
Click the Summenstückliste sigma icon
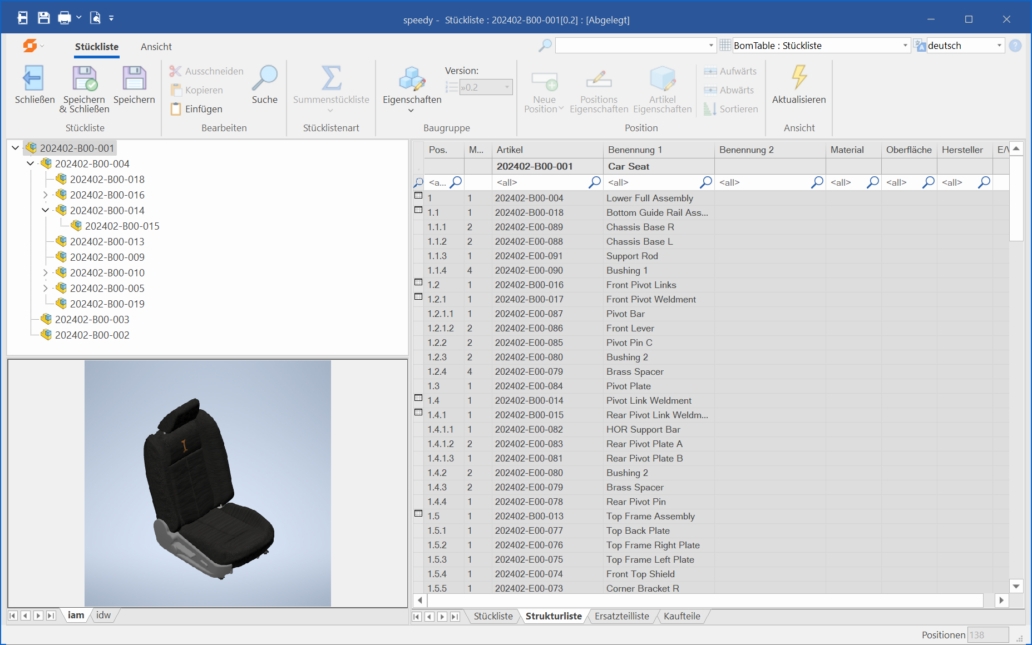tap(331, 79)
